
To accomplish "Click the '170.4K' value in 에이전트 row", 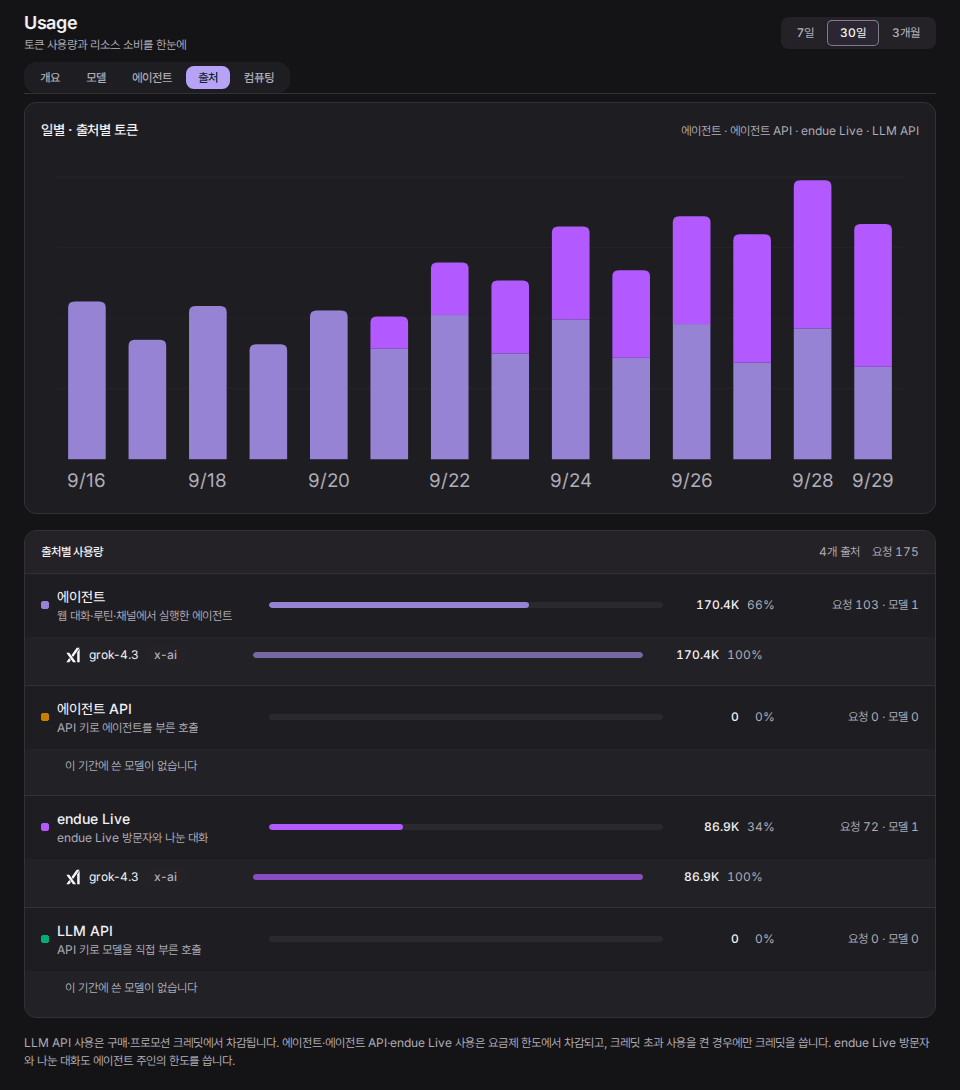I will tap(717, 605).
